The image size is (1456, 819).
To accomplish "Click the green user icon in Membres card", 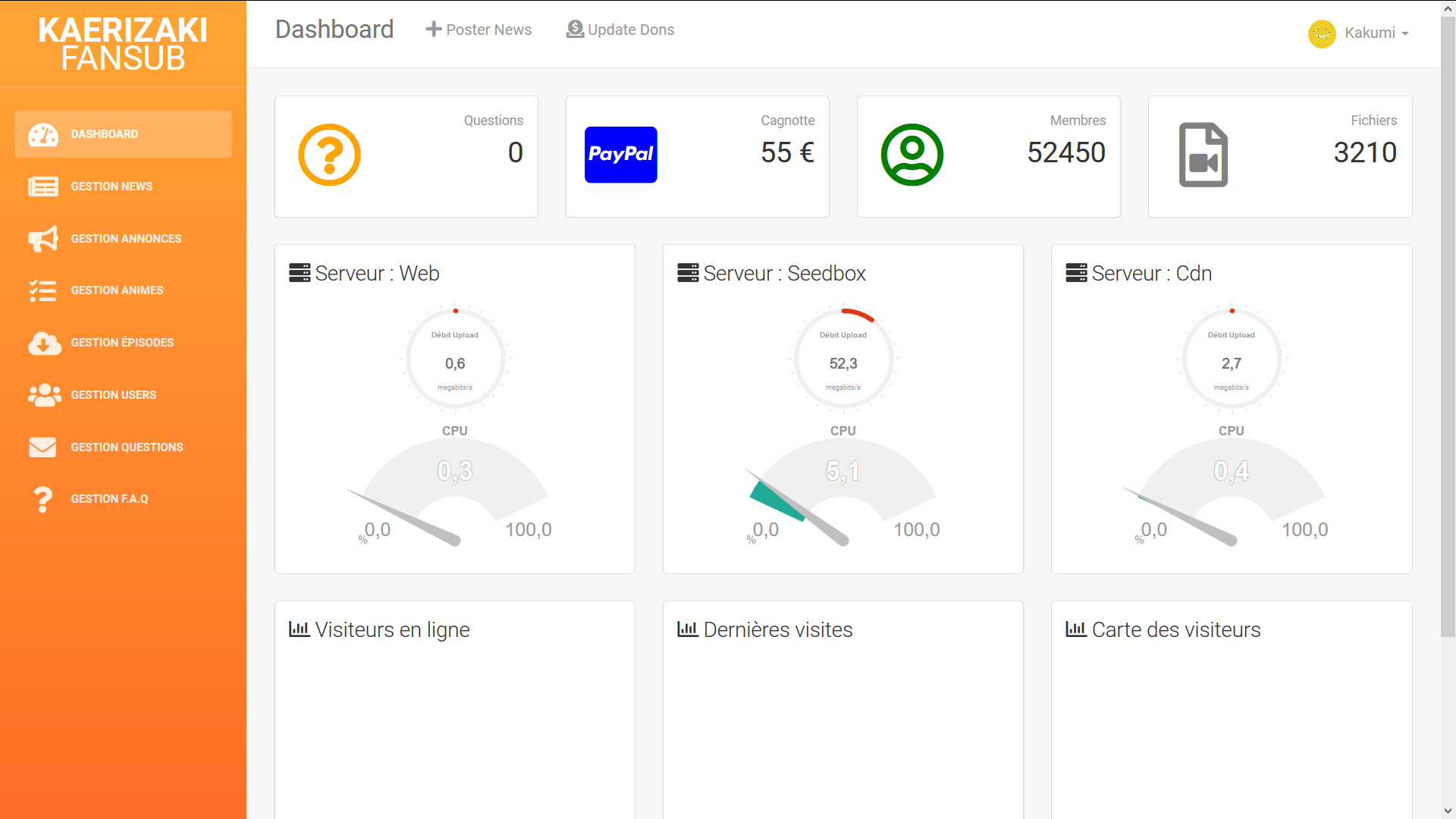I will click(912, 155).
